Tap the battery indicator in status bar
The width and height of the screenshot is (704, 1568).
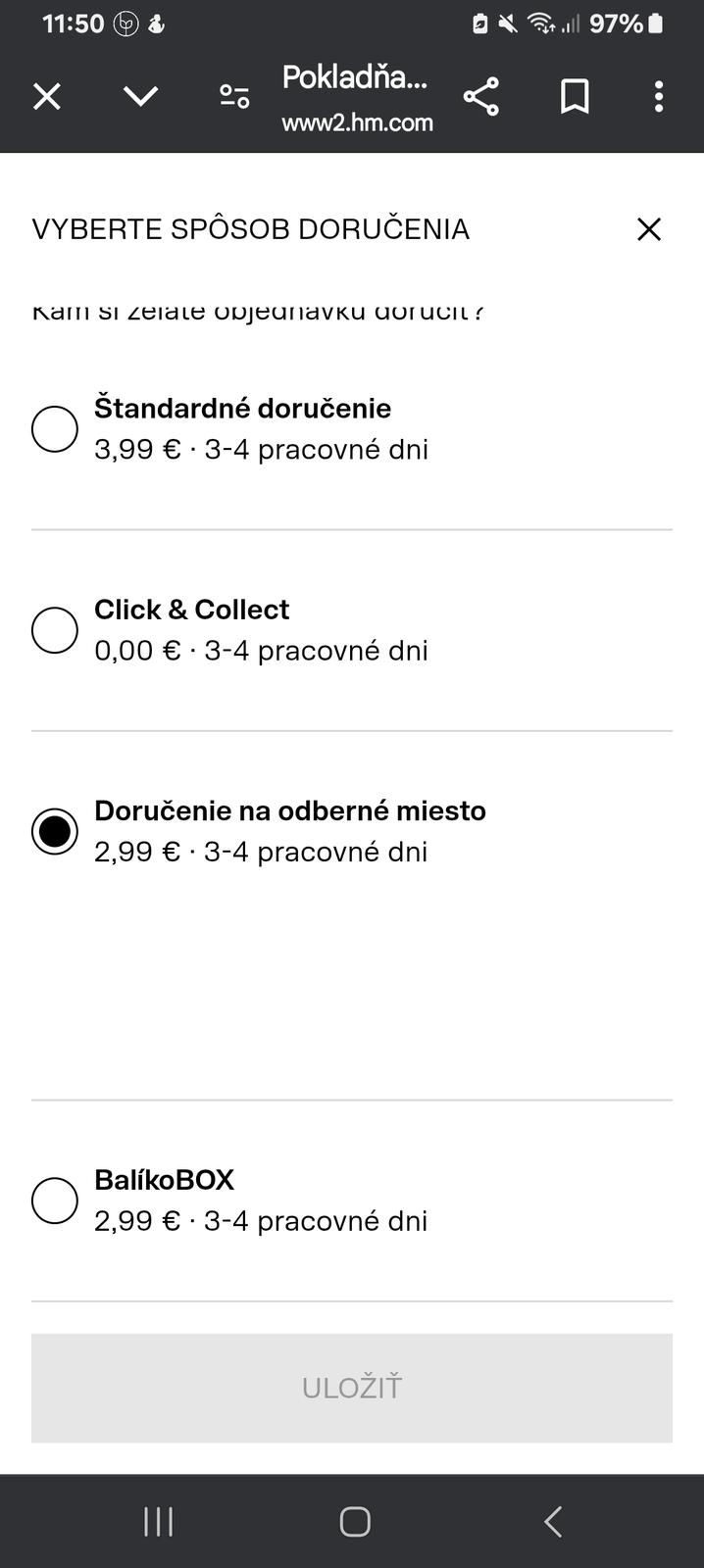[656, 24]
